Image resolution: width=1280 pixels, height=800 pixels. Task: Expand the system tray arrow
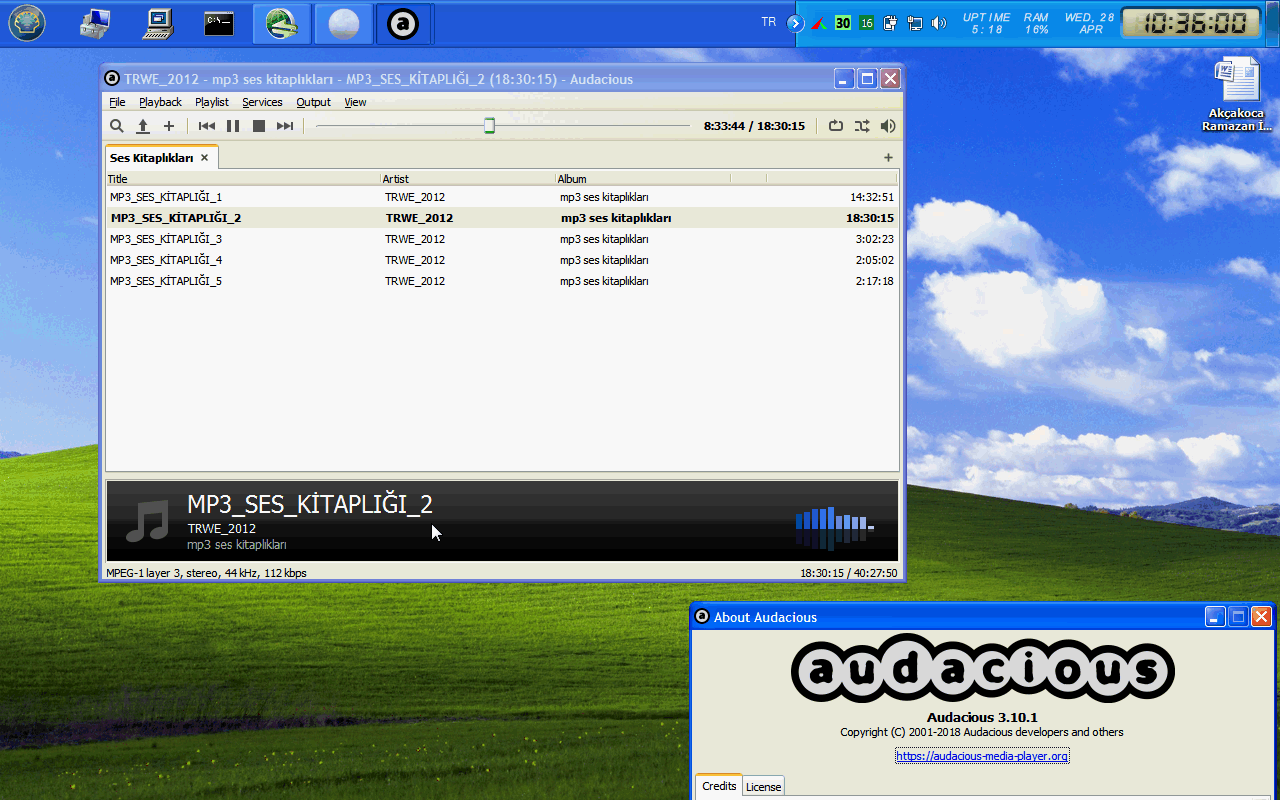[796, 23]
